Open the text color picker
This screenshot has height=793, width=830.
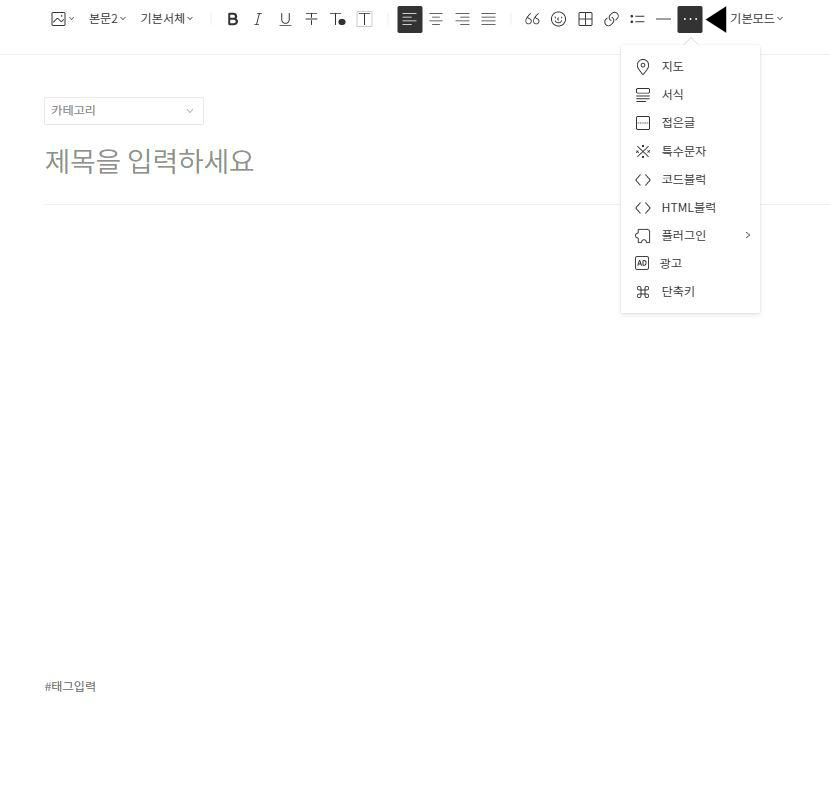(338, 19)
